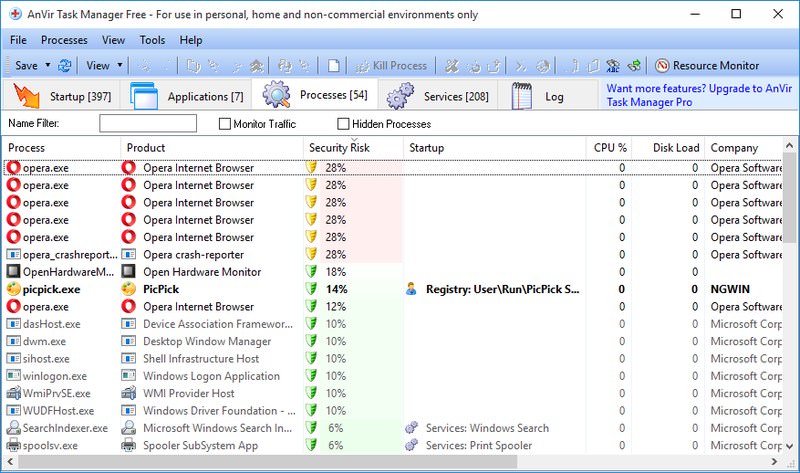Expand the Save dropdown arrow
800x473 pixels.
coord(48,65)
